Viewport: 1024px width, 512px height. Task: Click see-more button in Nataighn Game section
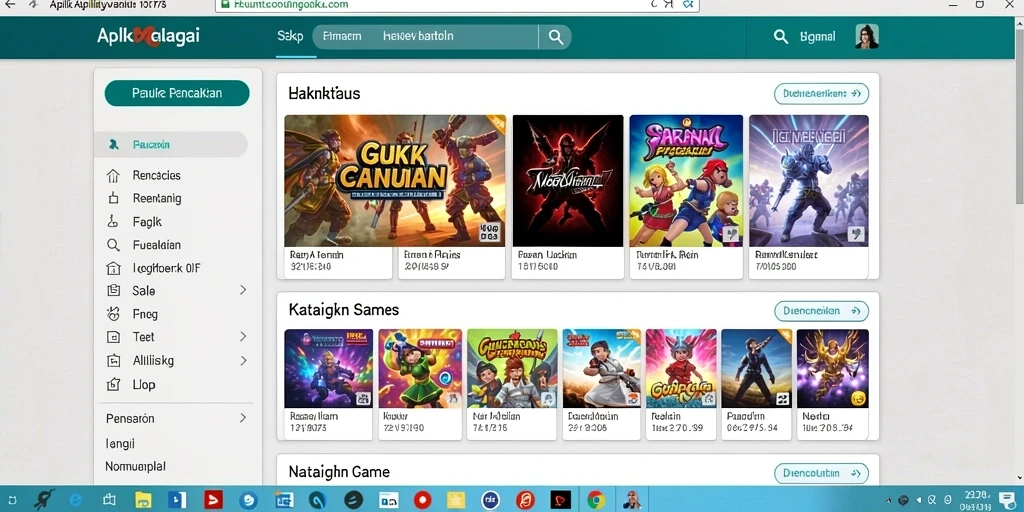[x=822, y=473]
